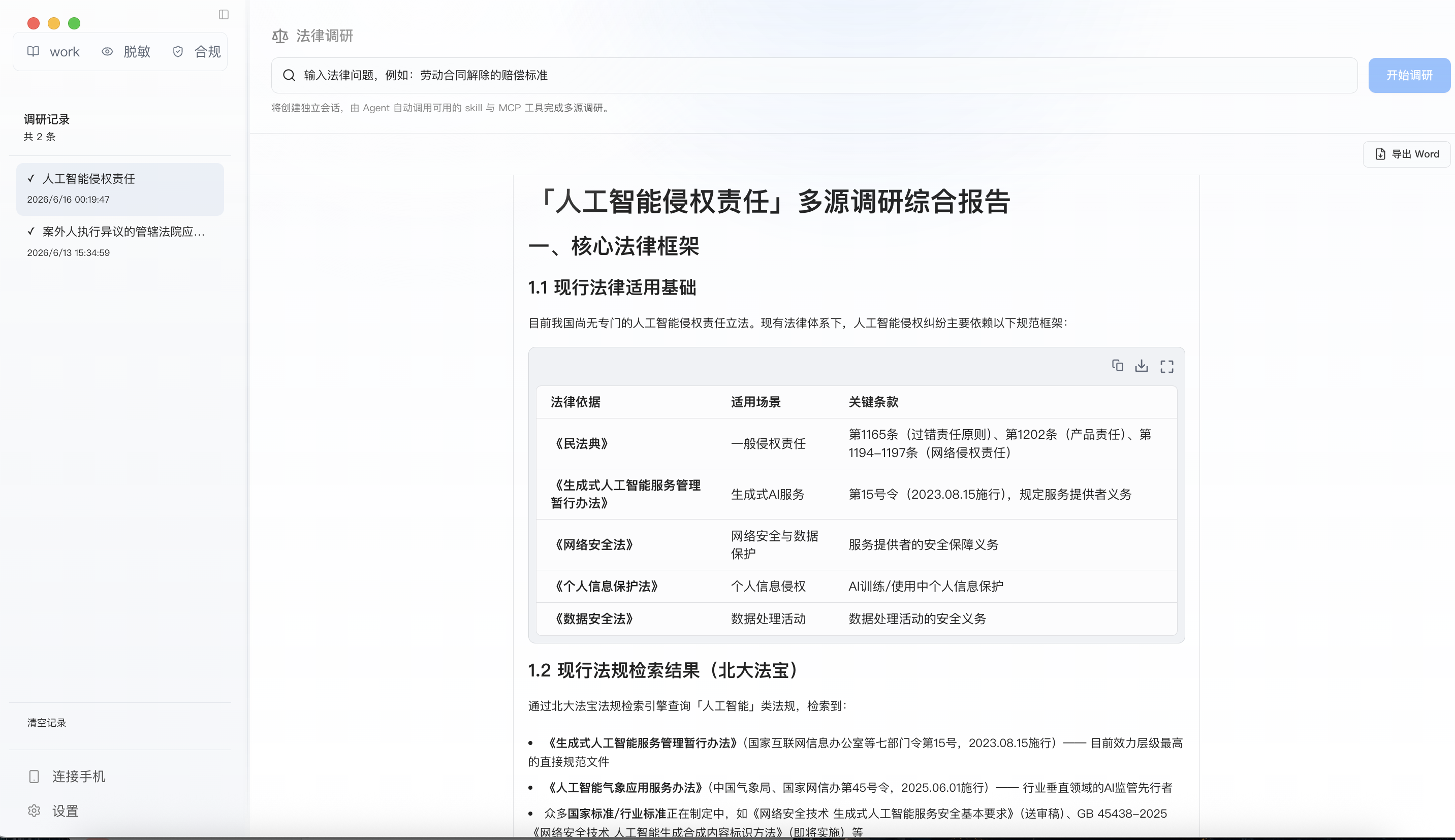The image size is (1455, 840).
Task: Focus the legal question input field
Action: [x=814, y=76]
